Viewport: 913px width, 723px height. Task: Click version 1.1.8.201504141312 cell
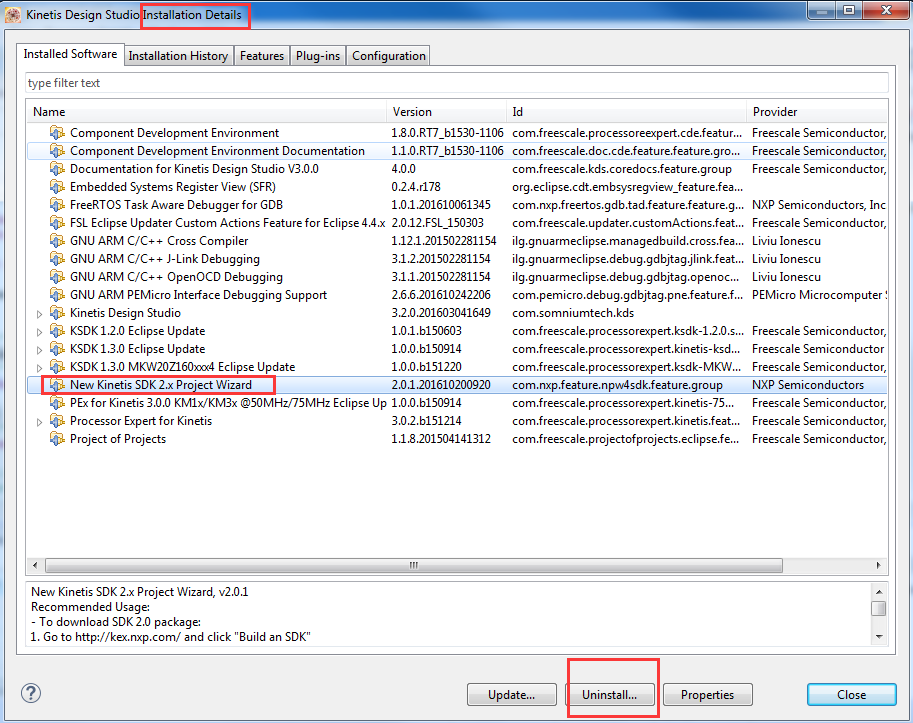point(441,440)
